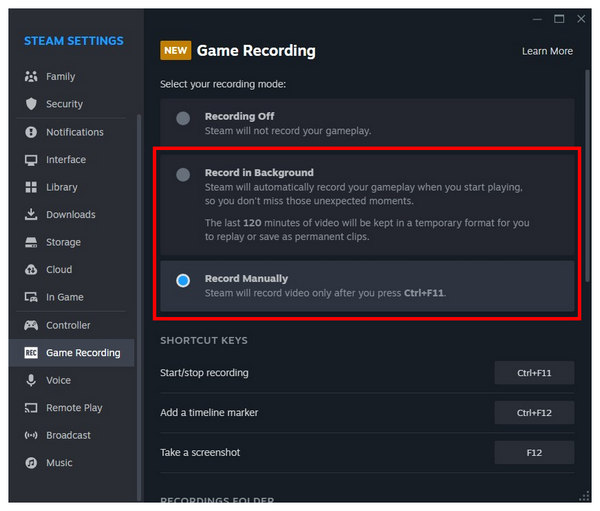Click the main panel vertical scrollbar

(587, 176)
